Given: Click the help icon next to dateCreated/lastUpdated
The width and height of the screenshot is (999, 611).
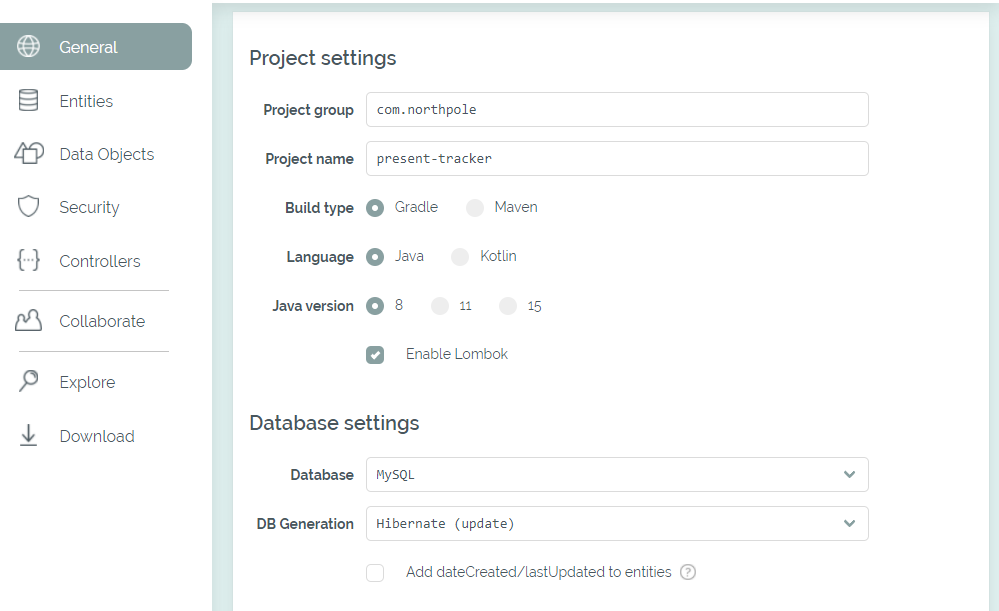Looking at the screenshot, I should pyautogui.click(x=688, y=572).
